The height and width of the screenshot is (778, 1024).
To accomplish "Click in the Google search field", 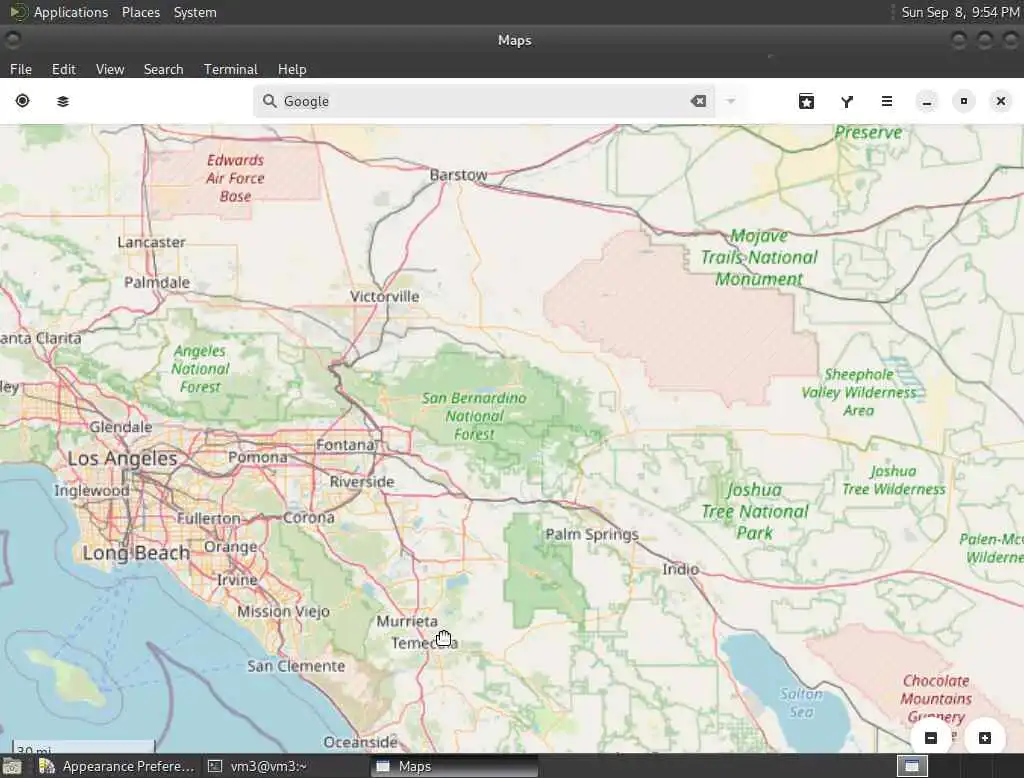I will (x=483, y=101).
